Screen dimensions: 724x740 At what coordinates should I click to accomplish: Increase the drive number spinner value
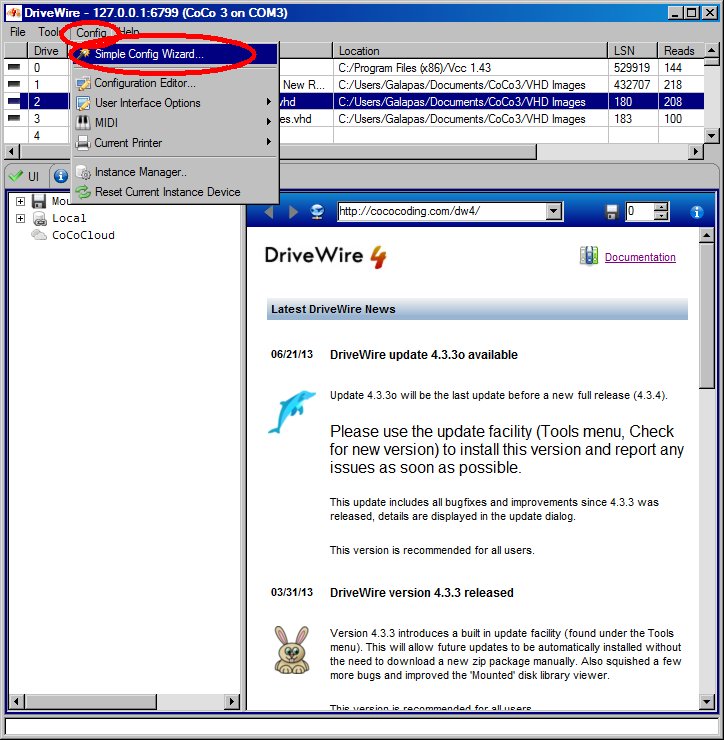pos(660,207)
